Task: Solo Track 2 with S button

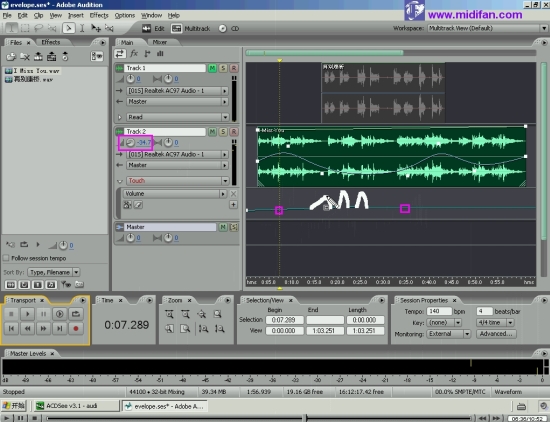Action: click(223, 132)
